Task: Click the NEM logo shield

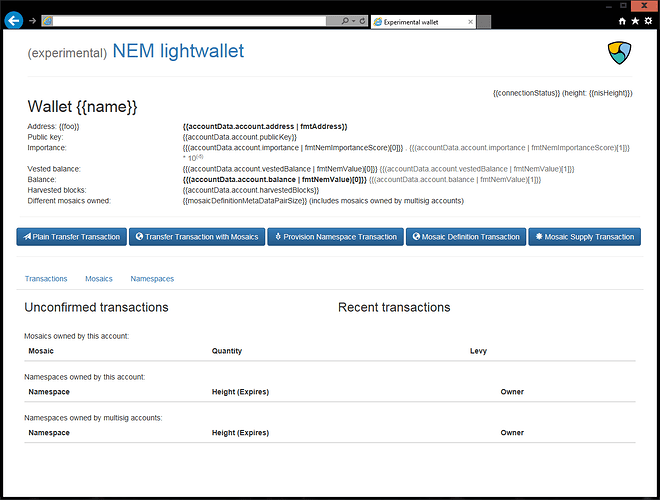Action: tap(619, 53)
